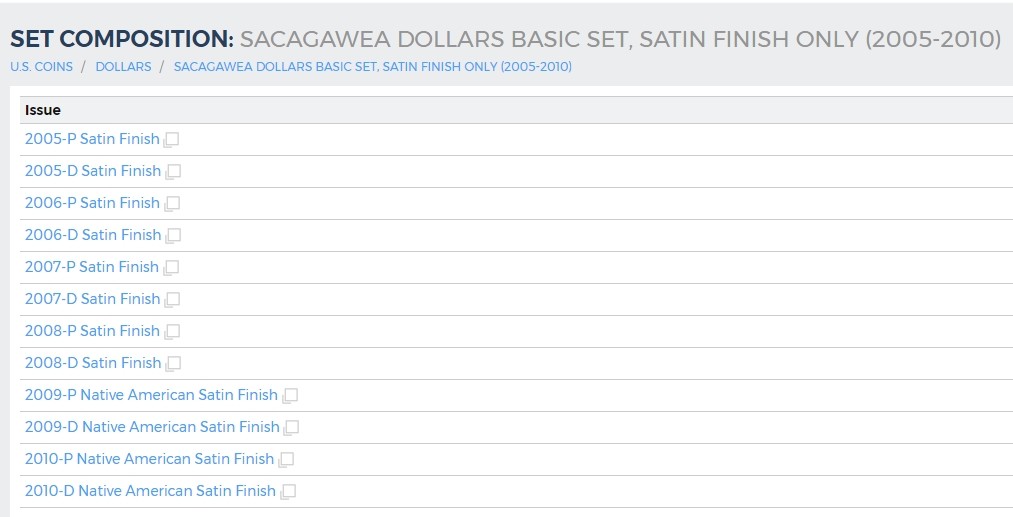Open the 2006-D Satin Finish link

tap(92, 235)
